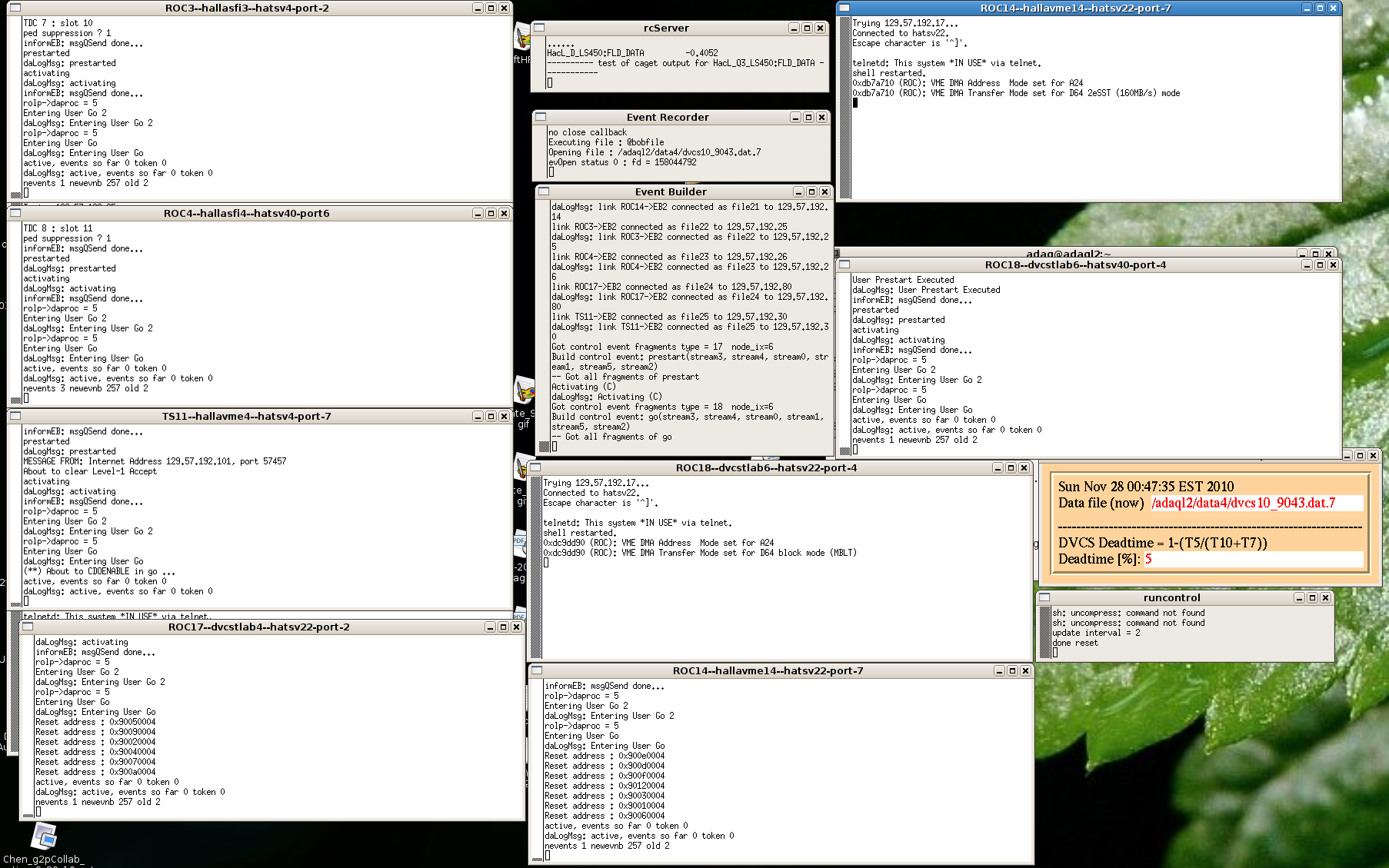
Task: Click 'MESSAGE FROM: Internet Address' line in TS11
Action: pos(155,461)
